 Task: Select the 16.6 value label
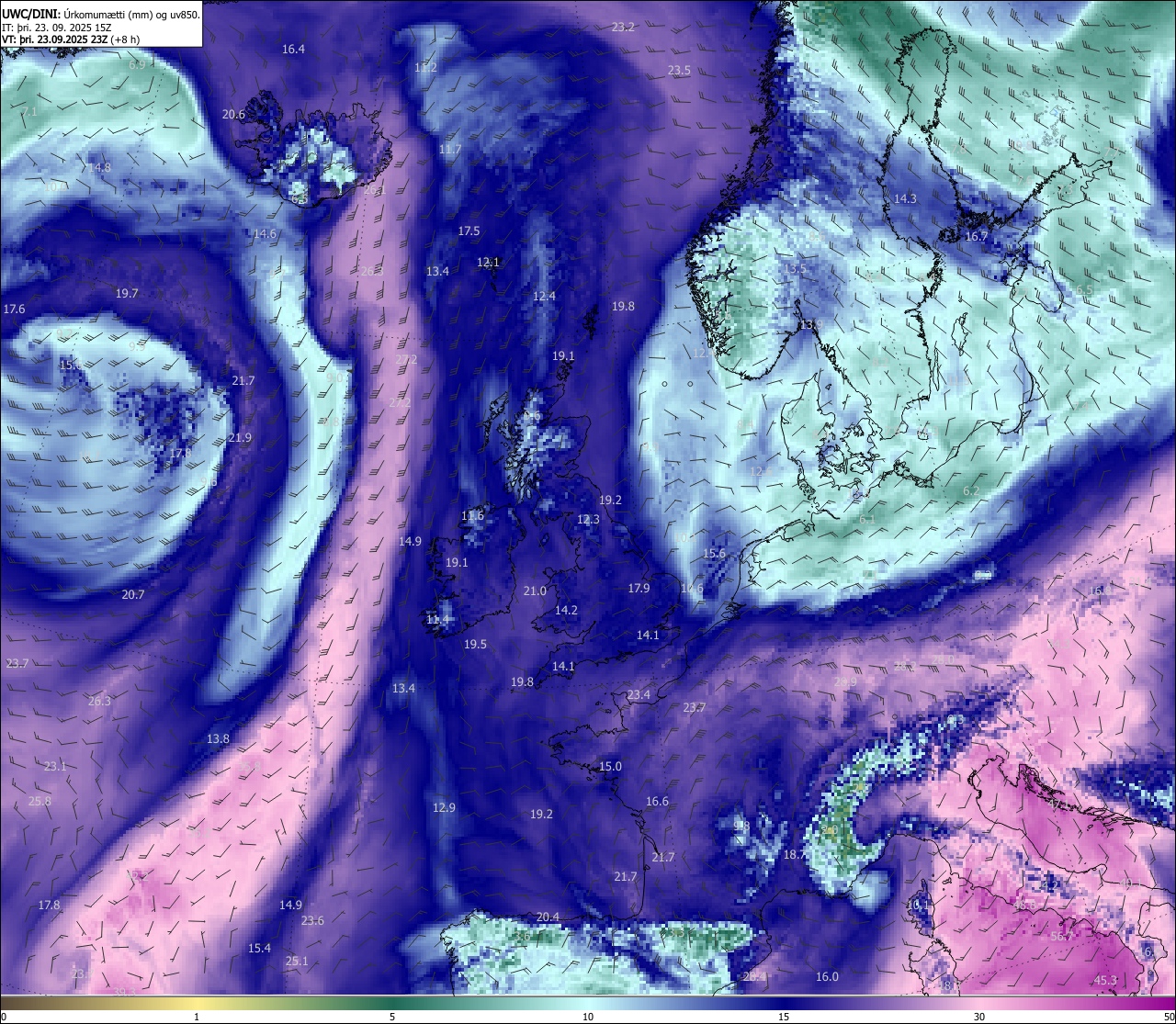point(657,802)
